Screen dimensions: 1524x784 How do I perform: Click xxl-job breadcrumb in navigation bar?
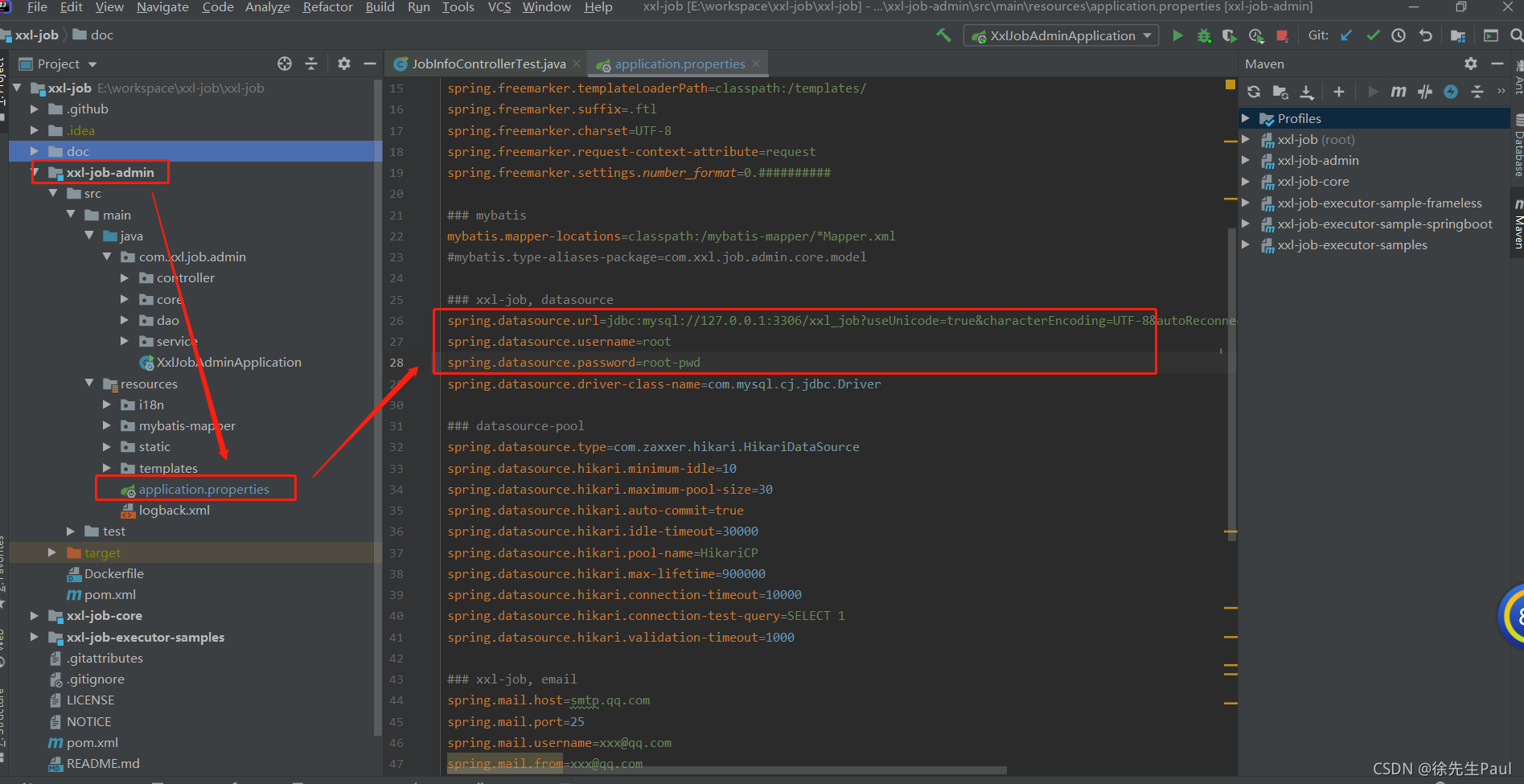(x=36, y=35)
